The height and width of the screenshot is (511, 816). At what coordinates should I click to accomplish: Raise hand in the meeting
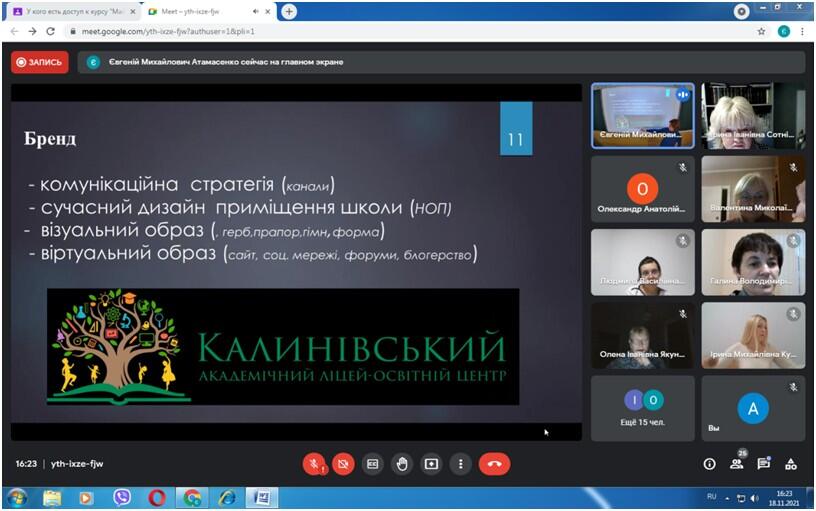point(402,464)
